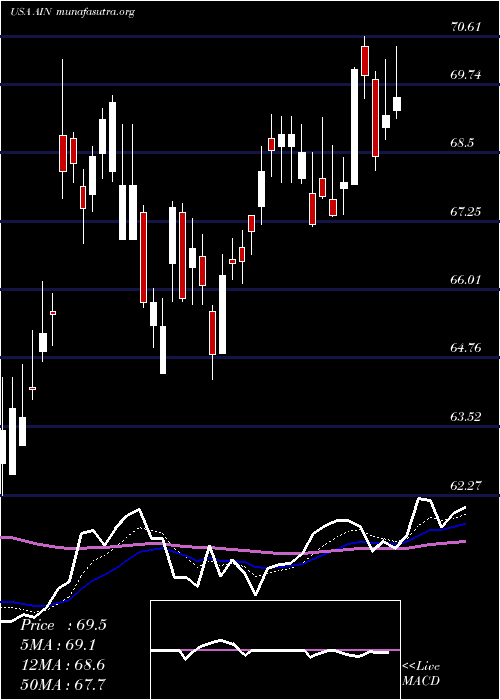Click the 69.74 price axis label
500x700 pixels.
[x=466, y=75]
